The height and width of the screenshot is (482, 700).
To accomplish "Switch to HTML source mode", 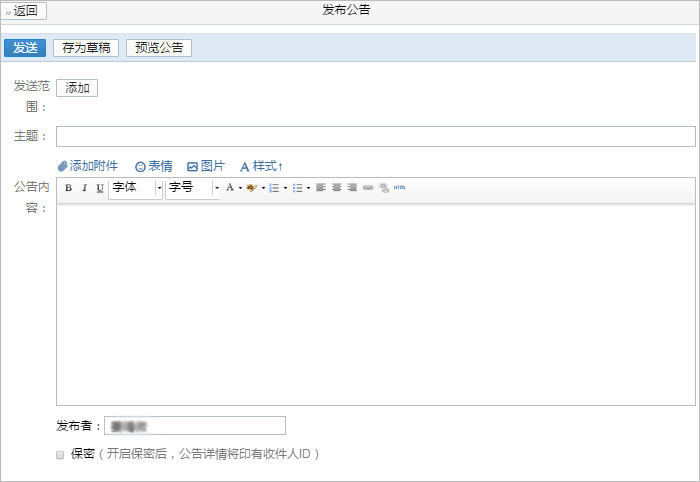I will click(x=399, y=187).
